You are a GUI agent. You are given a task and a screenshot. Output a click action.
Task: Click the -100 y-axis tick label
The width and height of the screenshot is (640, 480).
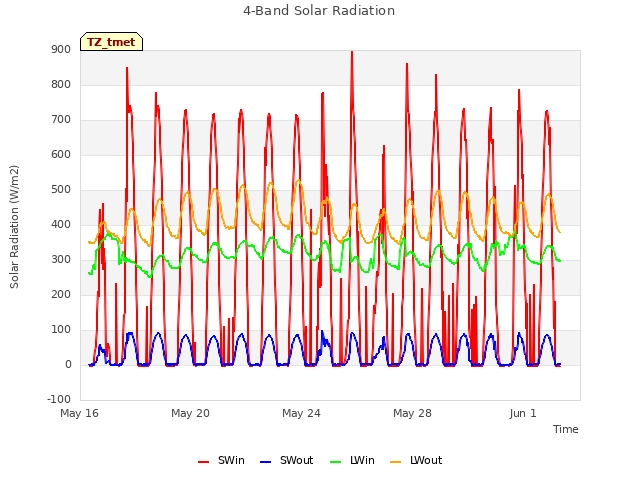[59, 399]
